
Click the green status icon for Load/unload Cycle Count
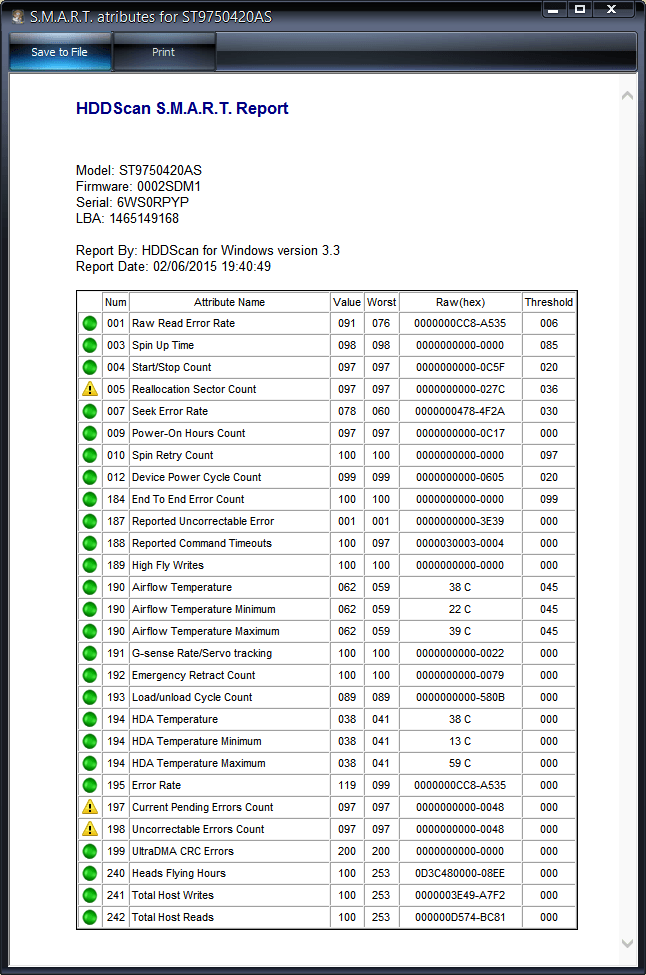[90, 697]
